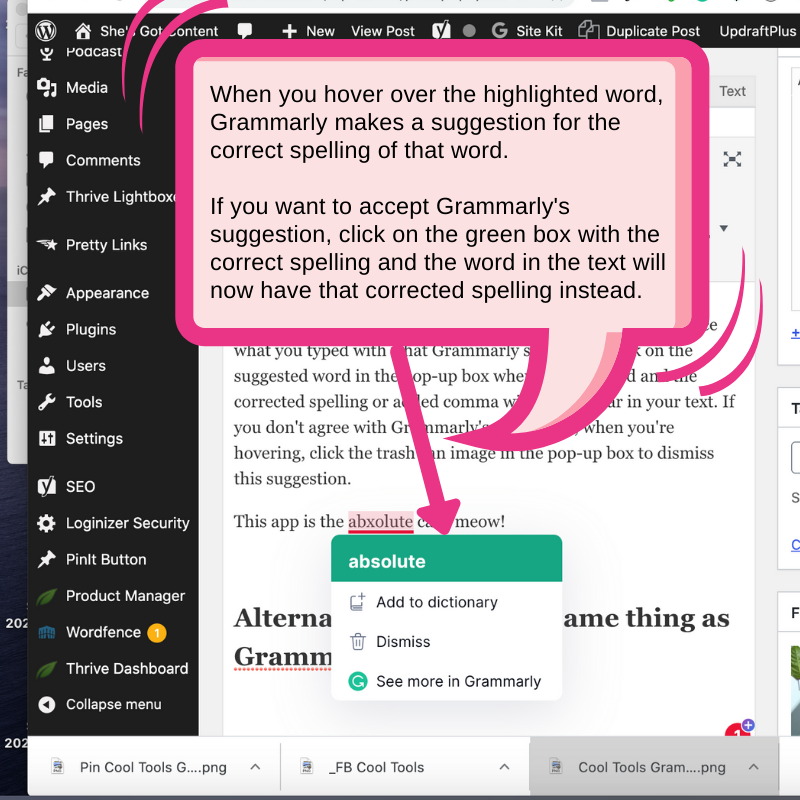Switch to the Text editor tab

[x=732, y=91]
